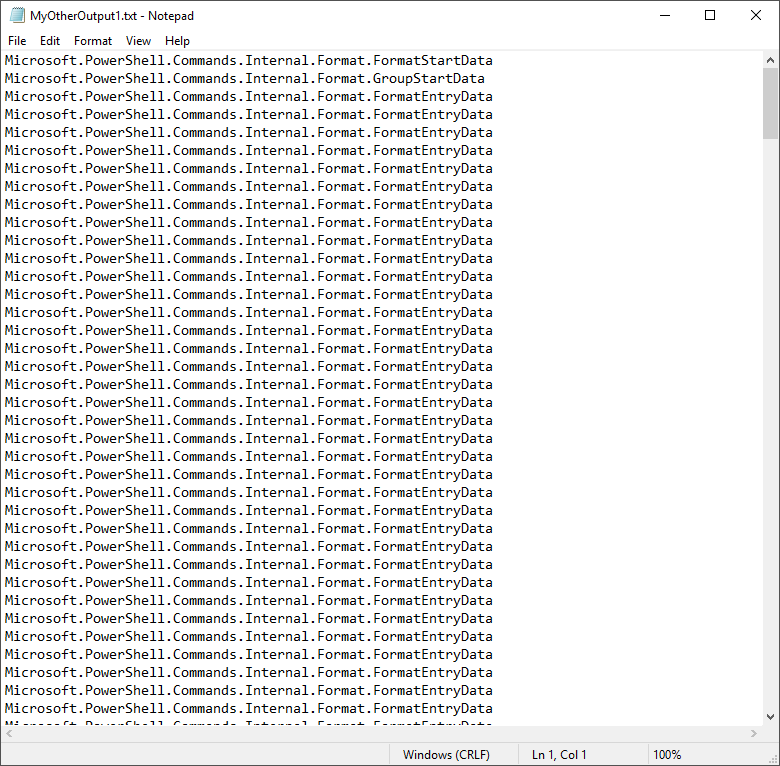Click the vertical scrollbar down arrow
Viewport: 780px width, 766px height.
point(770,716)
